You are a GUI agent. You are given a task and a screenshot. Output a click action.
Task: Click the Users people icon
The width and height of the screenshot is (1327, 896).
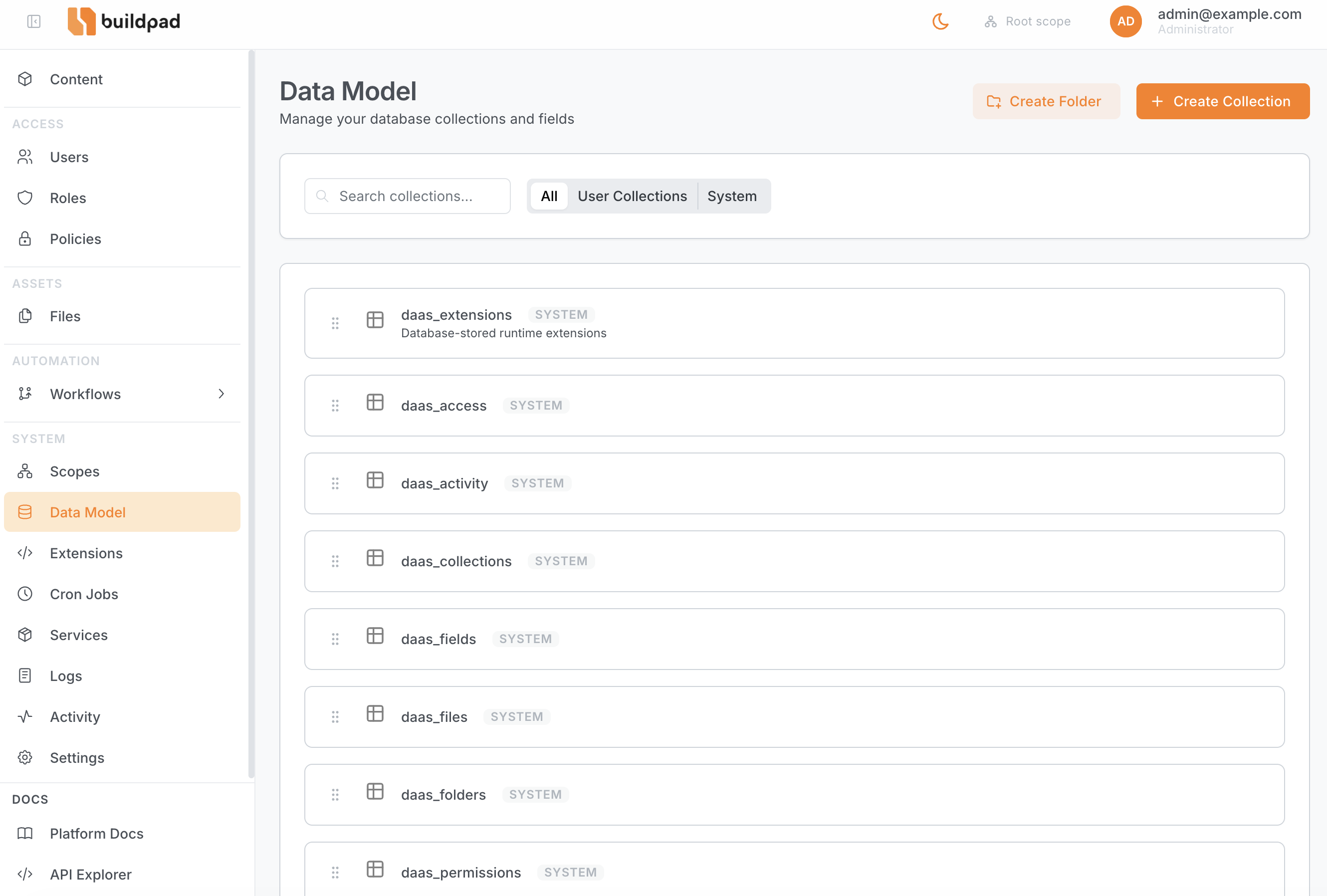25,157
